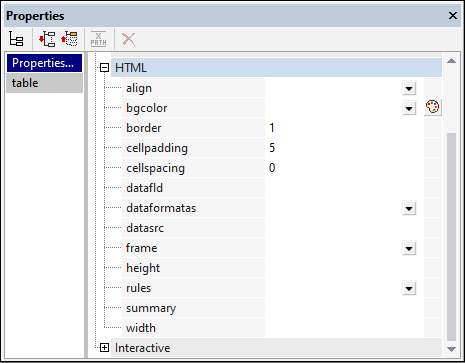Click the cellpadding value field

coord(344,148)
